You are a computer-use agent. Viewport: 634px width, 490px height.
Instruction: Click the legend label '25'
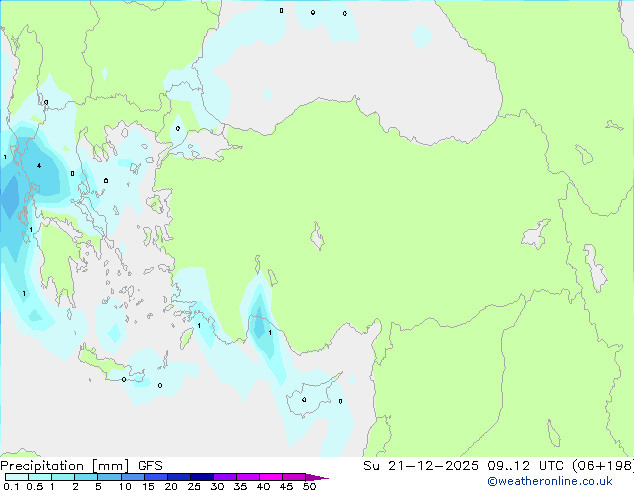tap(194, 486)
